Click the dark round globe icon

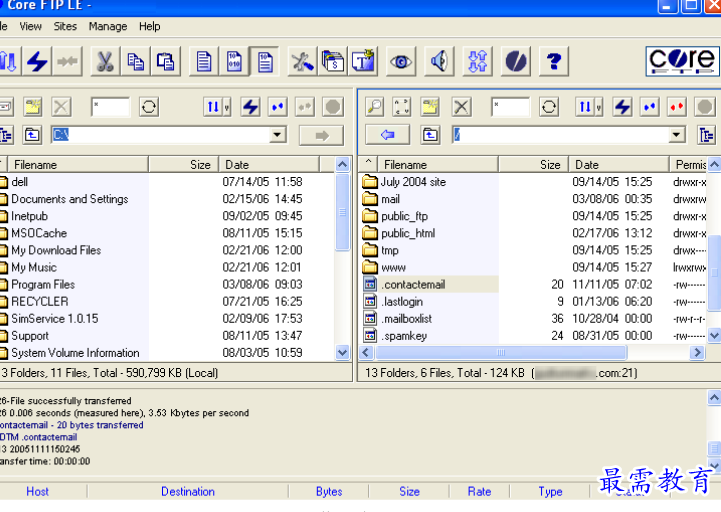point(515,61)
